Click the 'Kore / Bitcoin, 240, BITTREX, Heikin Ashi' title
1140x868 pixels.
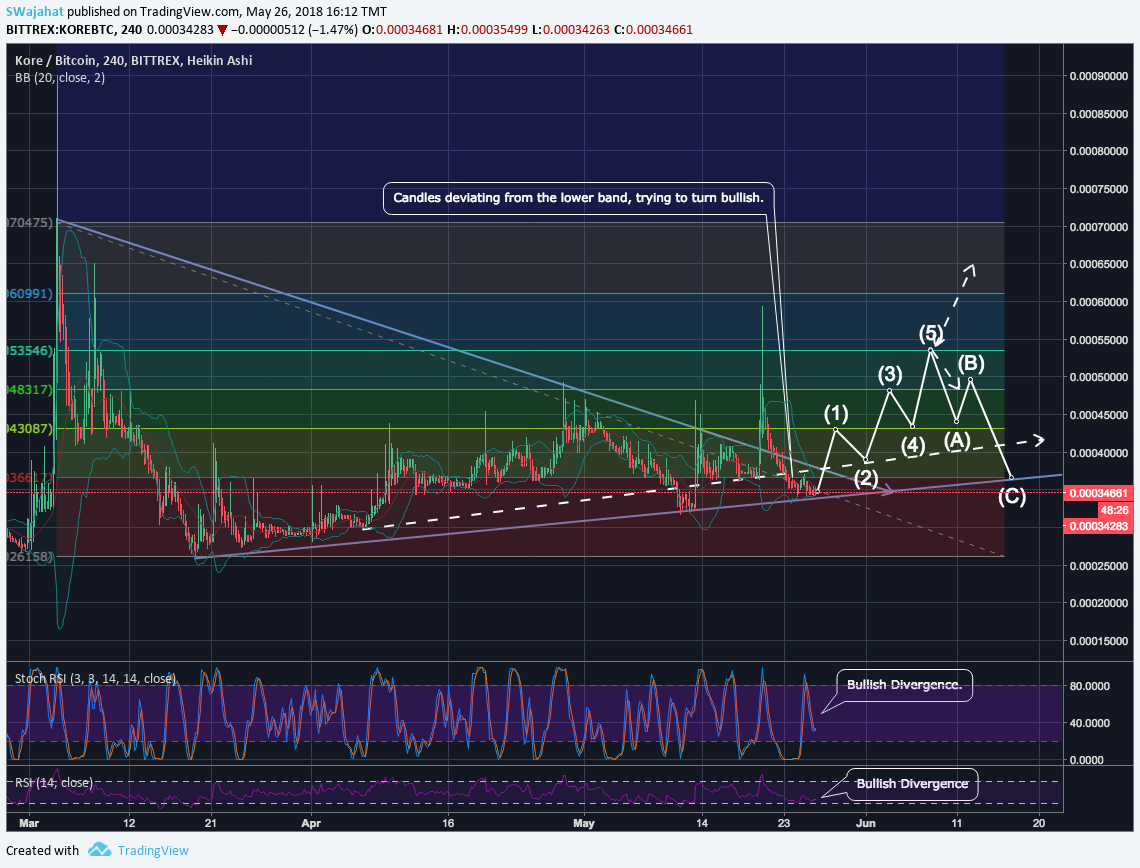(x=134, y=60)
